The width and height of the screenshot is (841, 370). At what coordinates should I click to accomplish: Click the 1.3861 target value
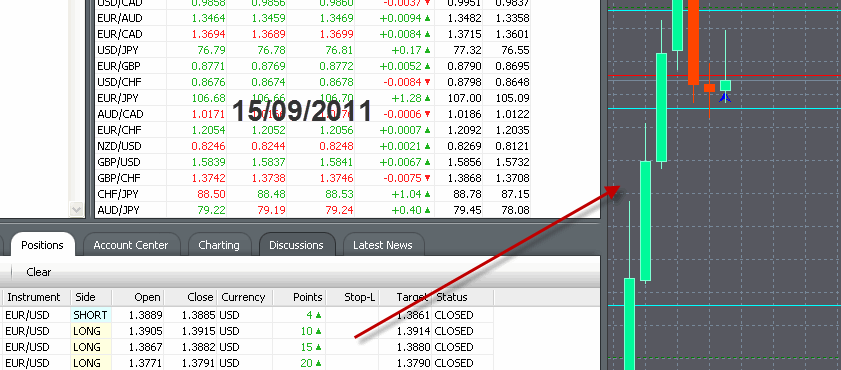click(413, 315)
